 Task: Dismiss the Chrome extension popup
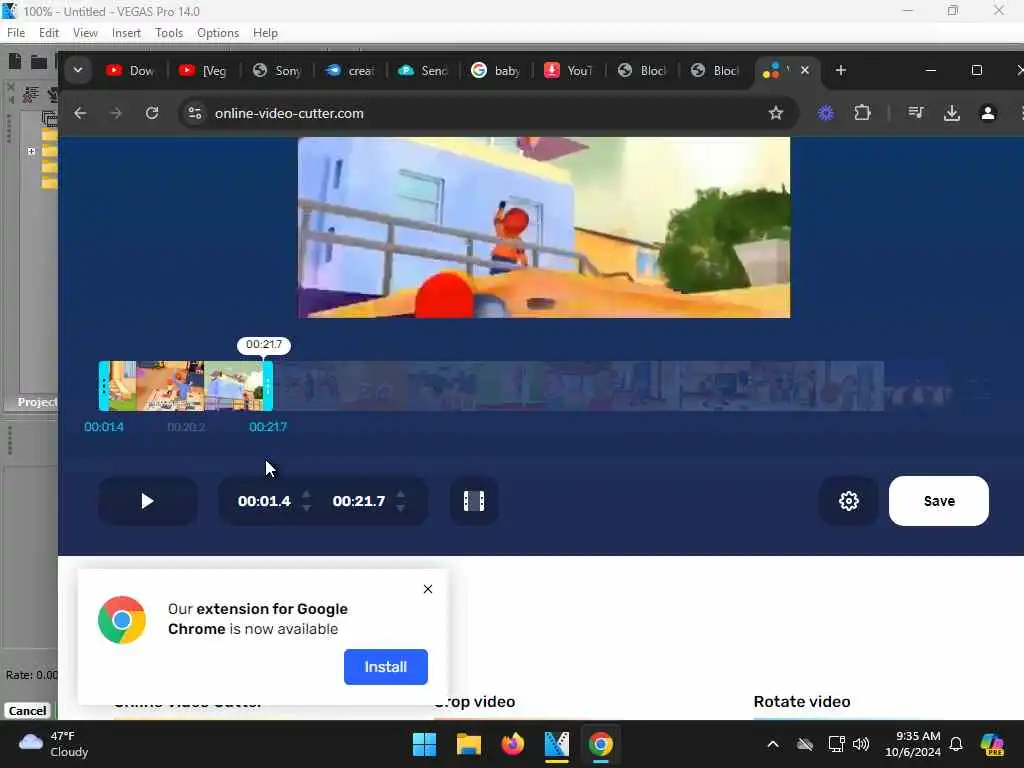coord(428,589)
